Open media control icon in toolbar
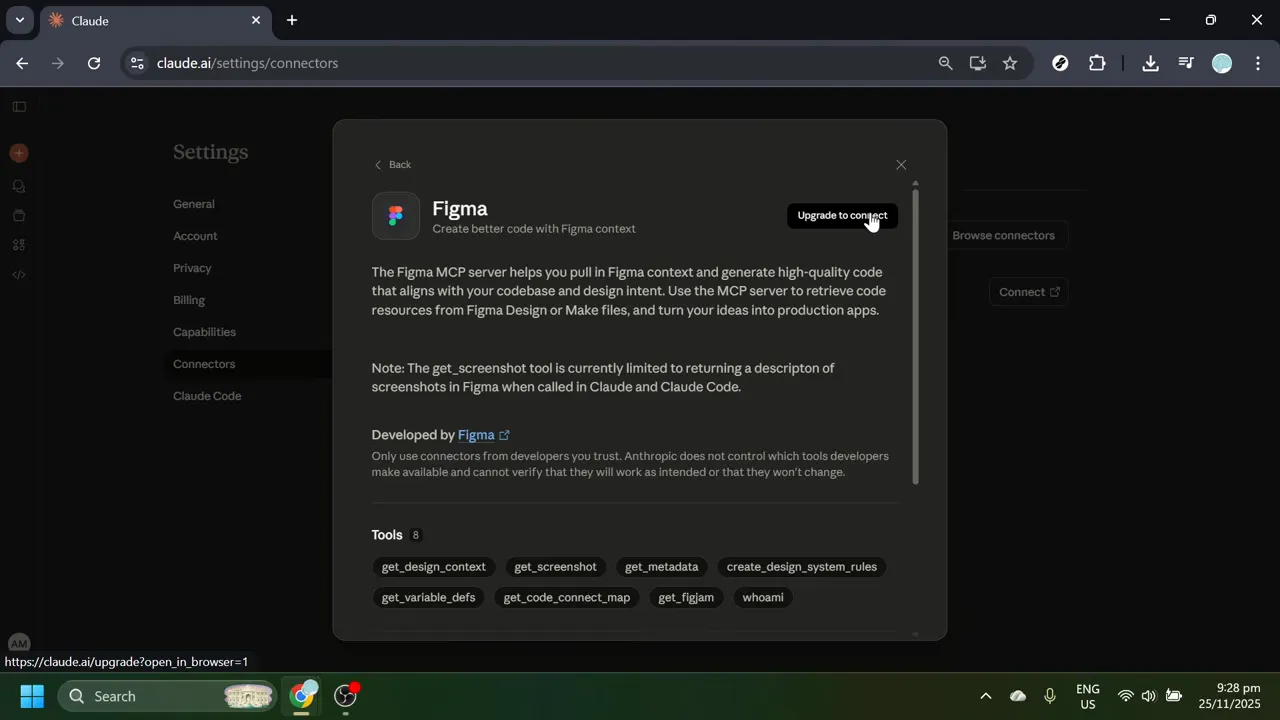 coord(1186,63)
